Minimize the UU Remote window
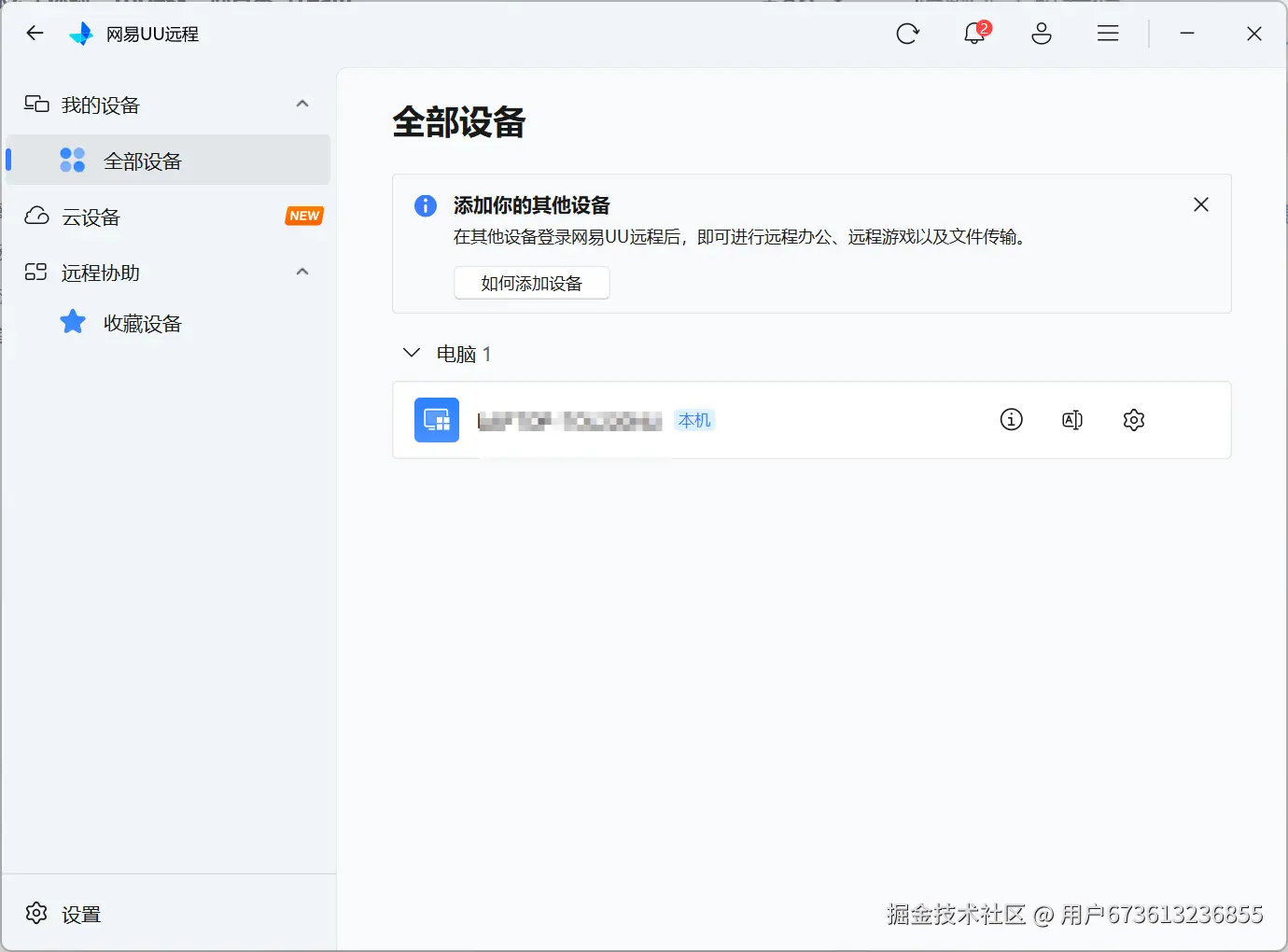The height and width of the screenshot is (952, 1288). [x=1187, y=34]
